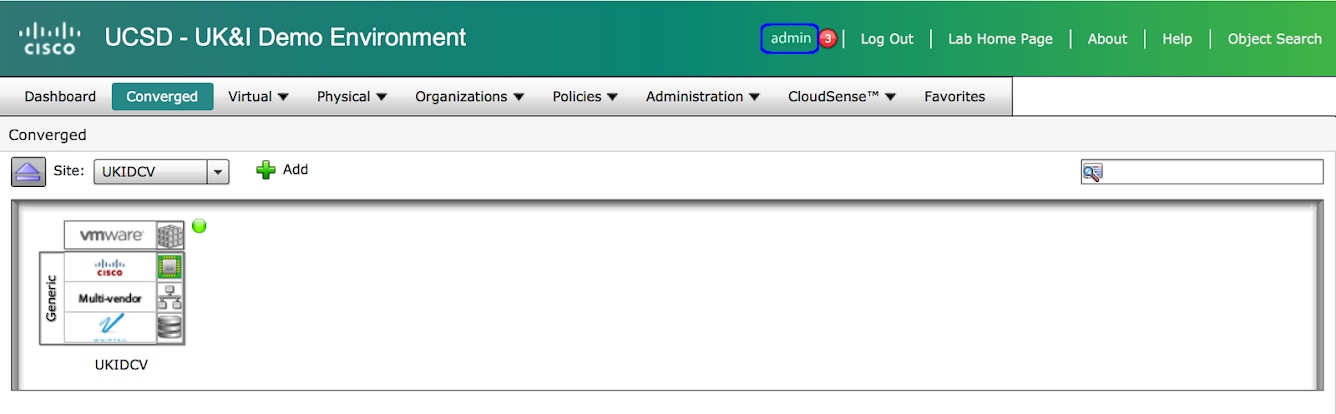Click the green plus Add icon

tap(266, 170)
